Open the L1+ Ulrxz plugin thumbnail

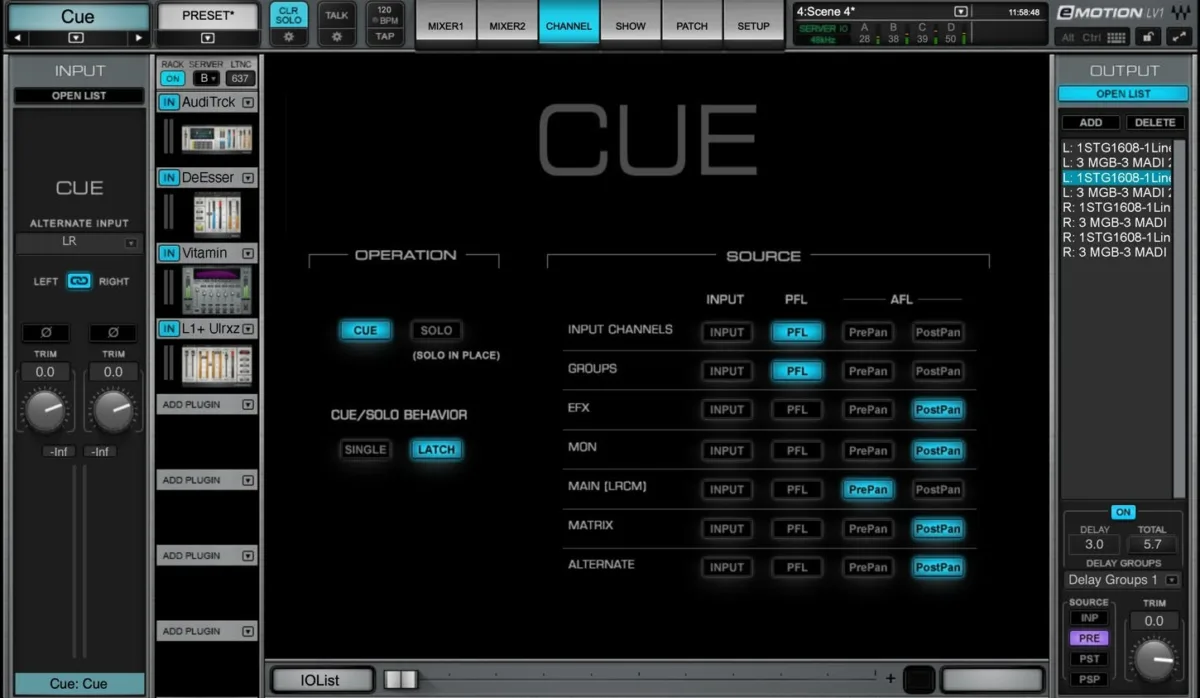point(216,365)
